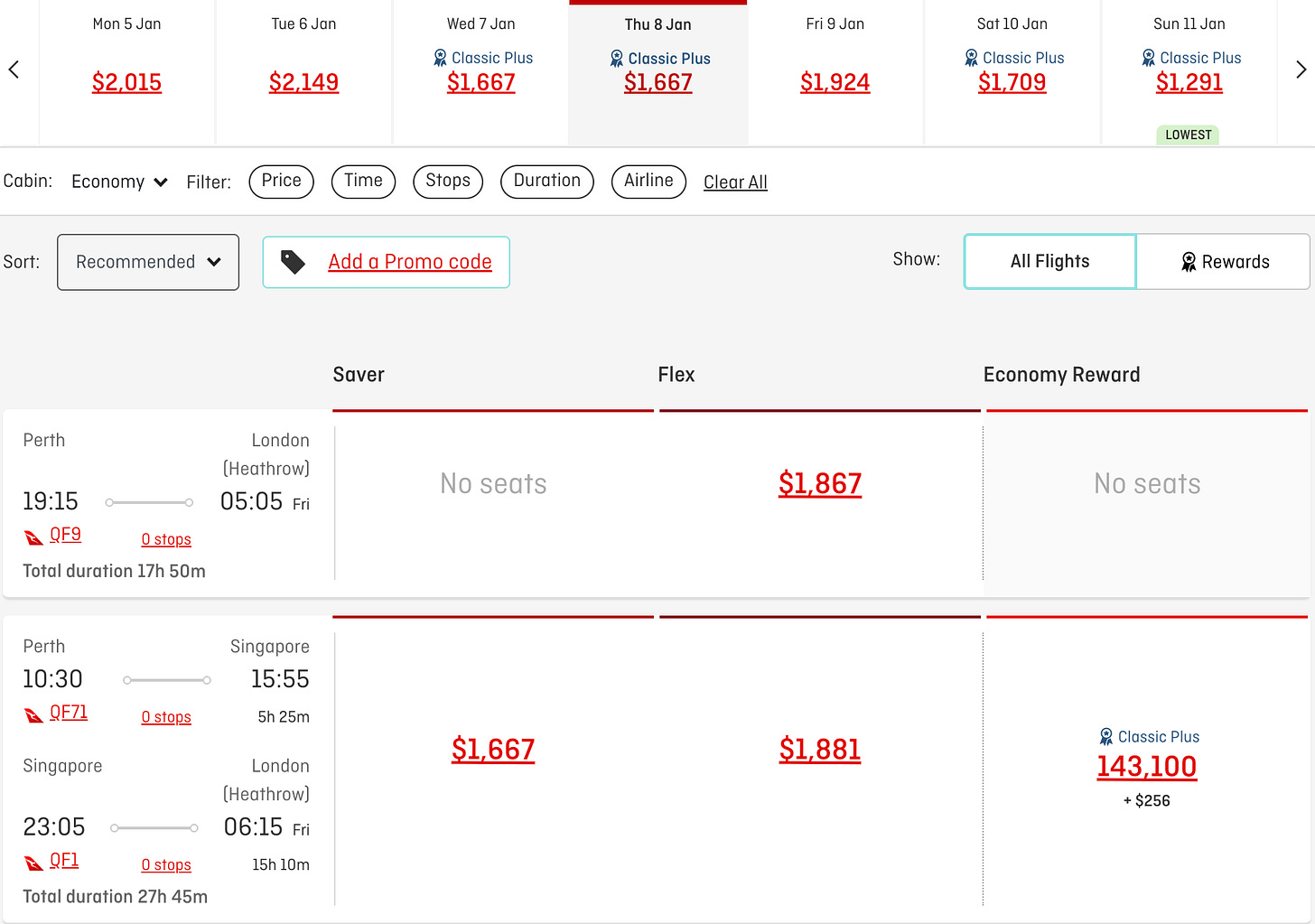This screenshot has width=1315, height=924.
Task: Select 143,100 points Economy Reward fare
Action: click(1147, 767)
